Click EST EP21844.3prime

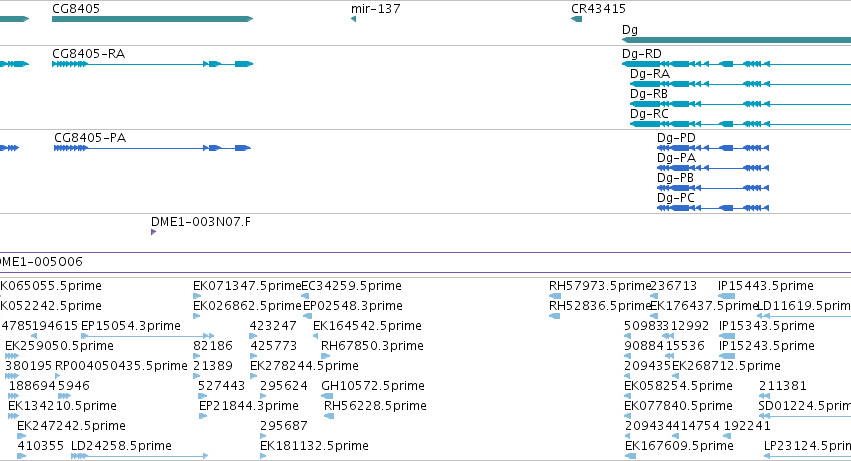[x=249, y=406]
